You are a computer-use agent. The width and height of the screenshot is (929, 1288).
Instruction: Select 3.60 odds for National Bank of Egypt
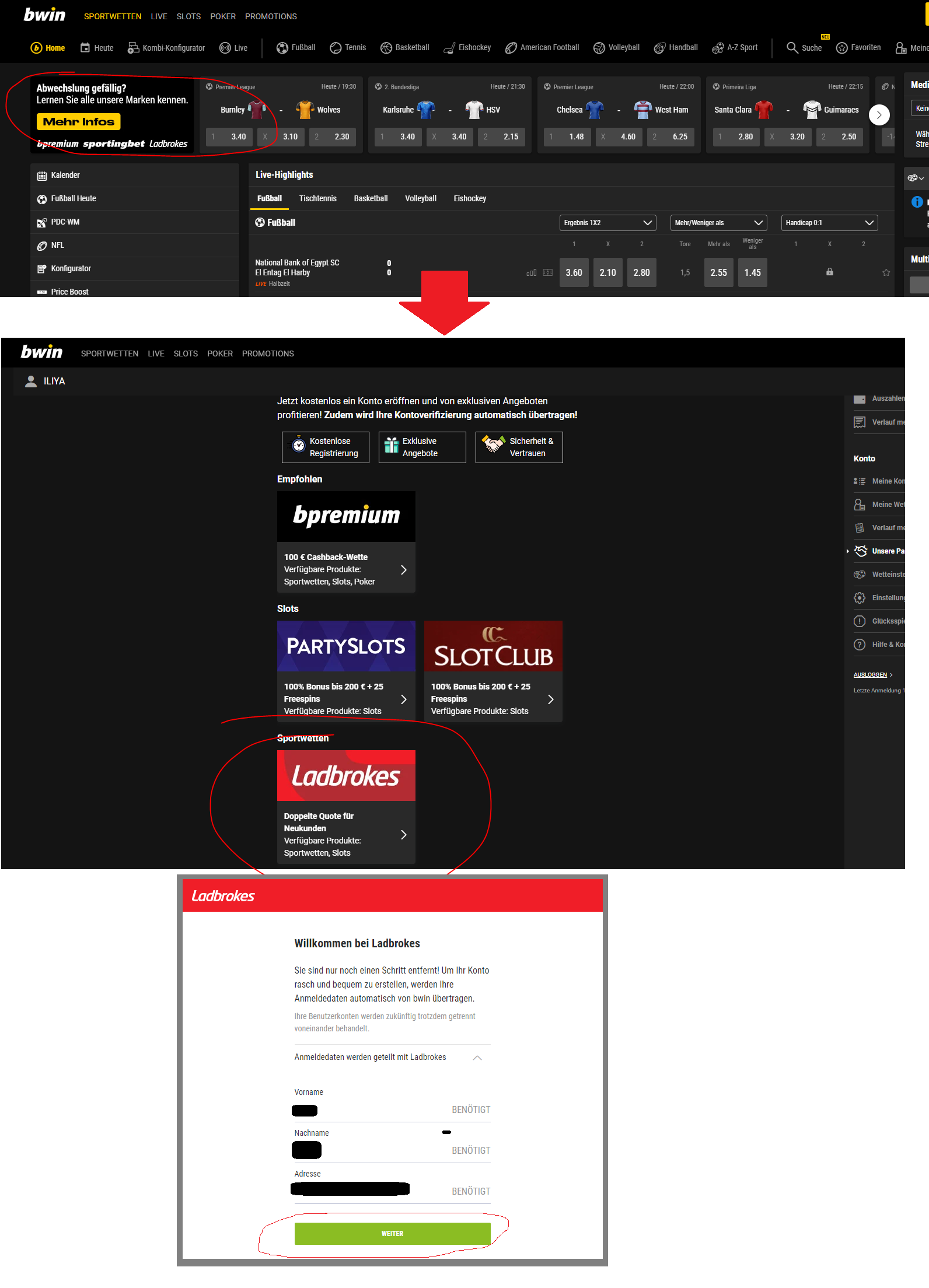point(574,272)
